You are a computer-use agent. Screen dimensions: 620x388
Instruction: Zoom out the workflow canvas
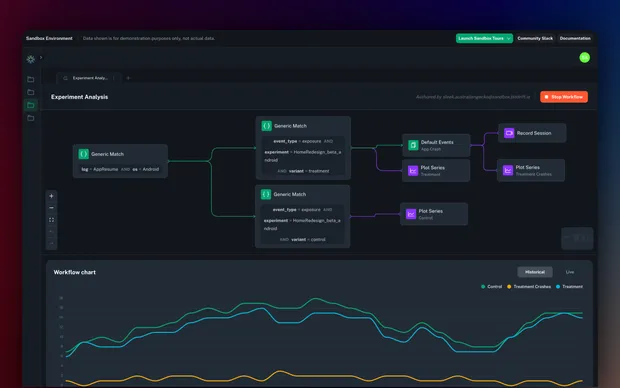point(51,208)
